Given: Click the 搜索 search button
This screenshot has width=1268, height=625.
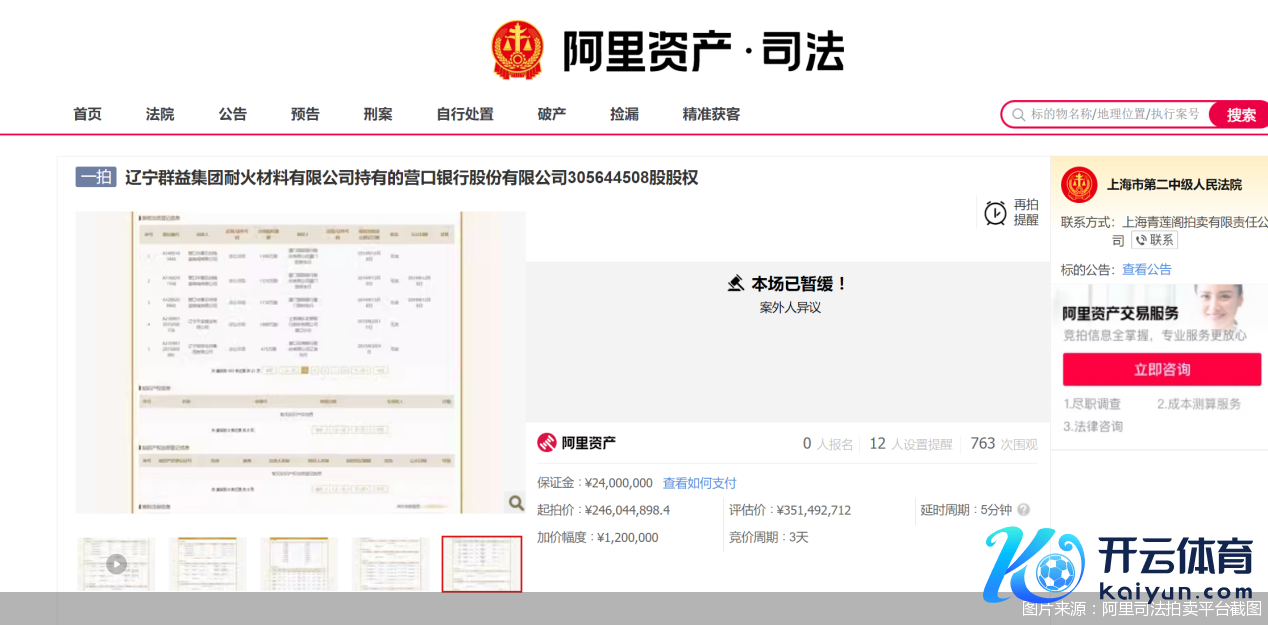Looking at the screenshot, I should click(1239, 114).
